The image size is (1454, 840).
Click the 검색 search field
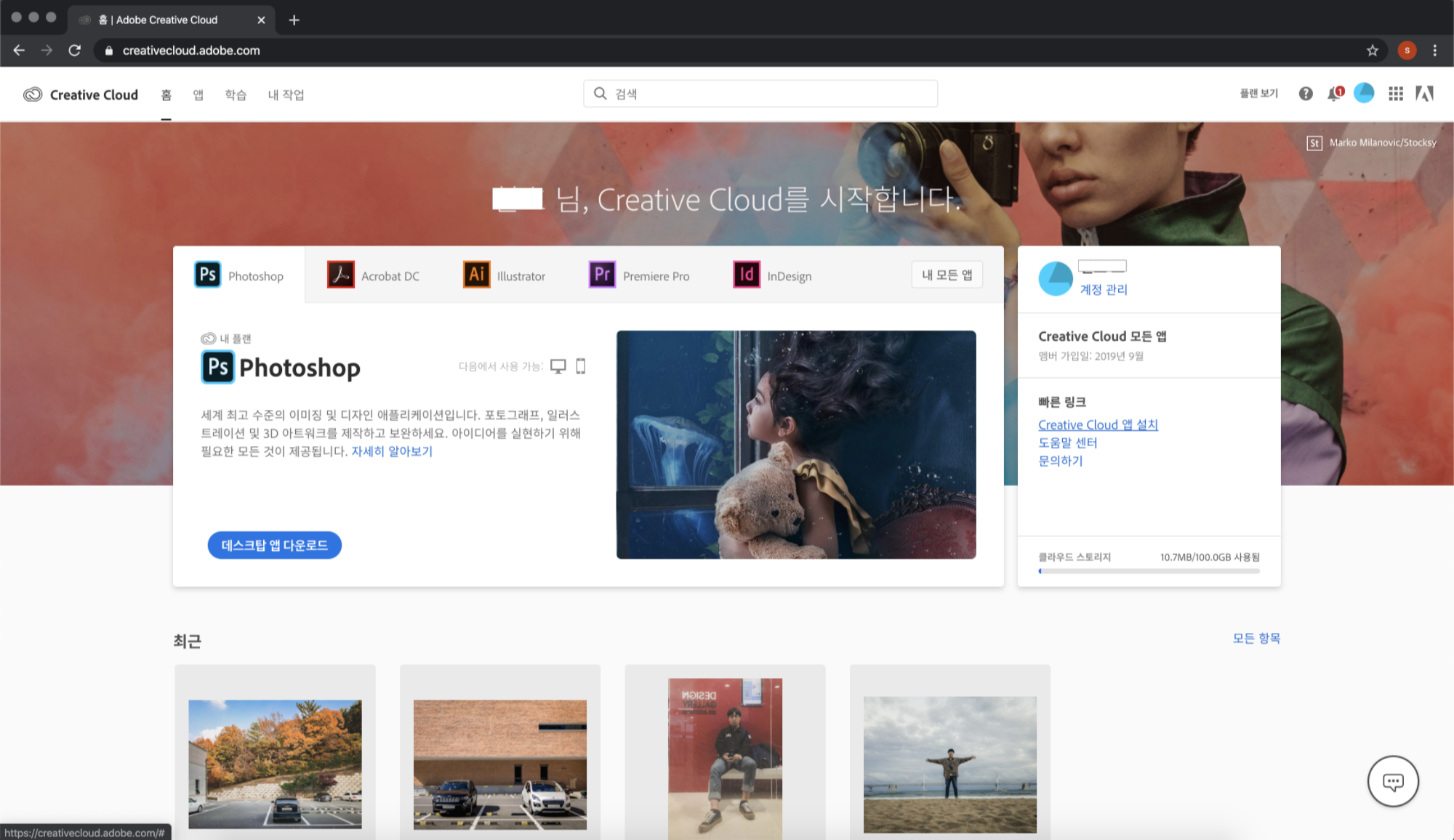(760, 94)
